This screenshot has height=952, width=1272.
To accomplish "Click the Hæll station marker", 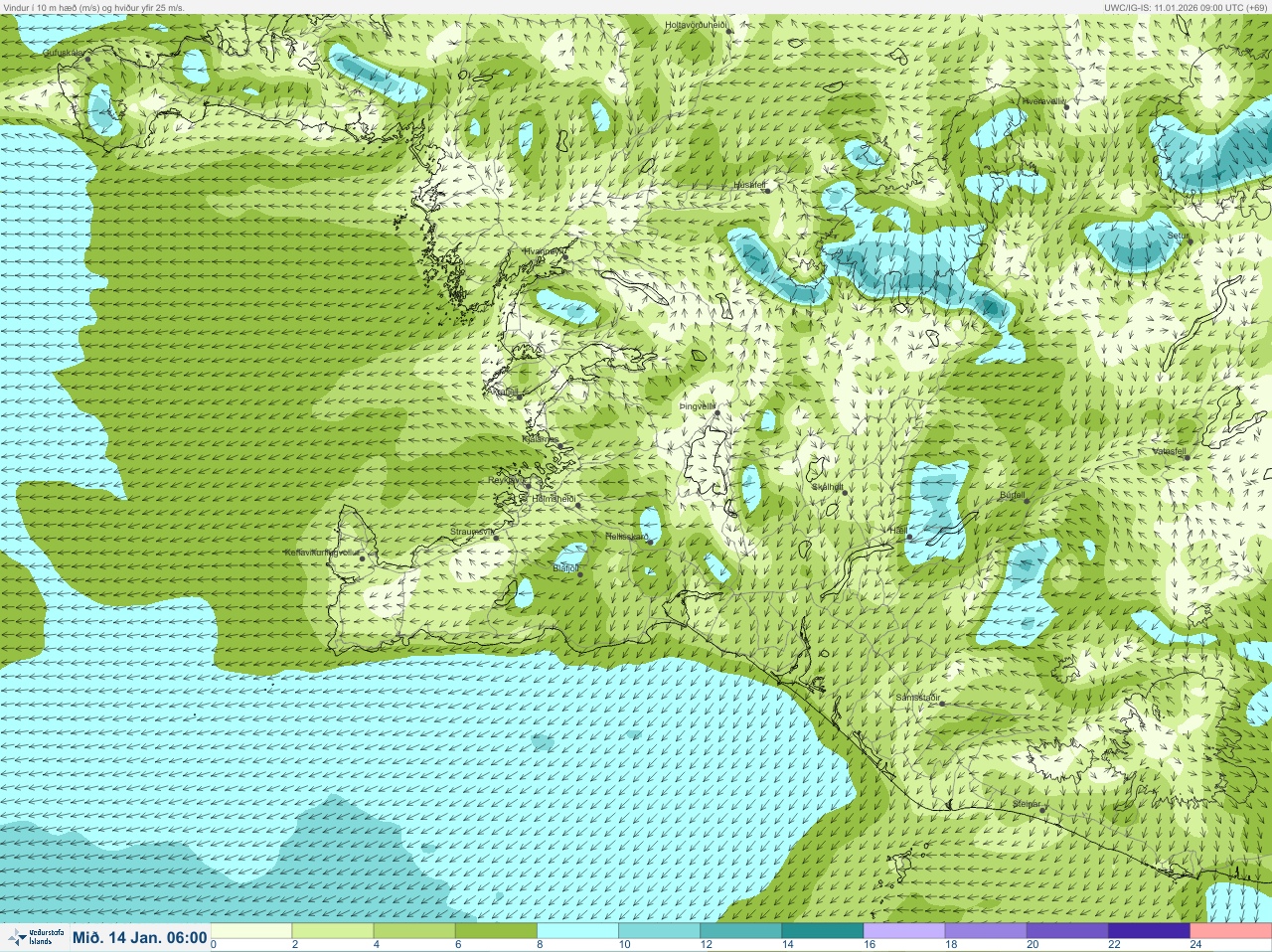I will click(909, 537).
